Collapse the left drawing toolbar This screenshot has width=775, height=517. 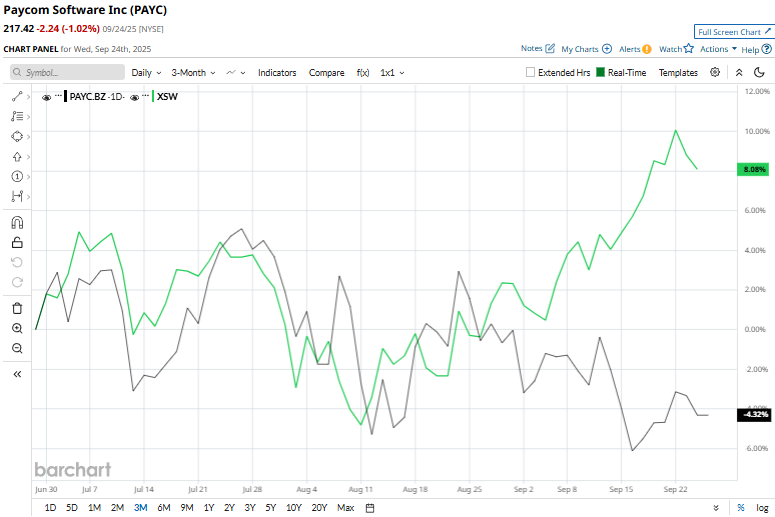click(x=17, y=374)
